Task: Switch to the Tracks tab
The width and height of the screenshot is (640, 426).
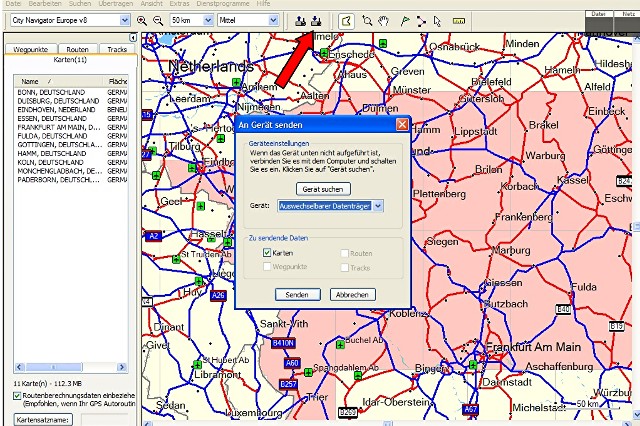Action: coord(117,49)
